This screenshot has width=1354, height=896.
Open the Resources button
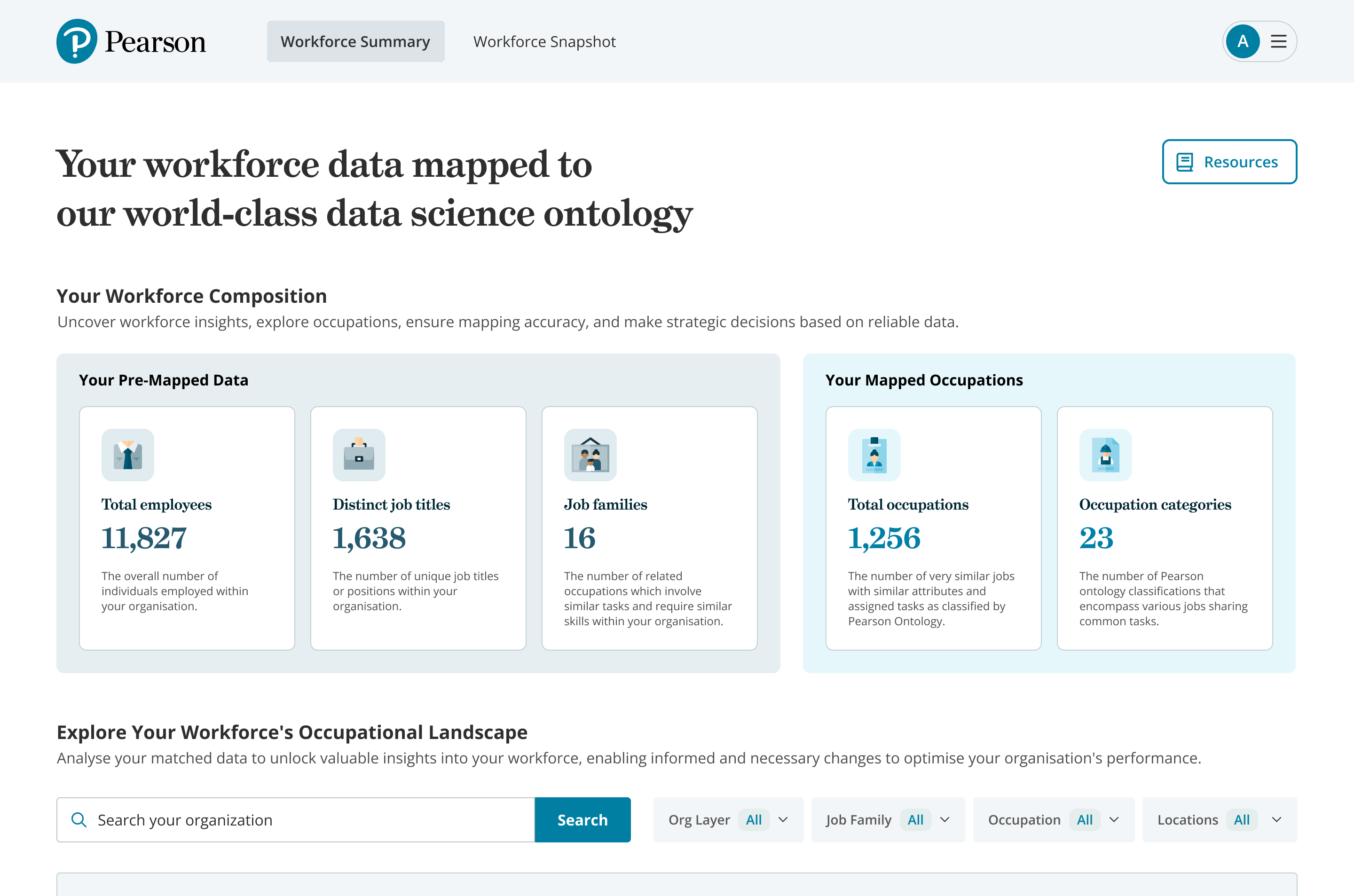(x=1229, y=162)
